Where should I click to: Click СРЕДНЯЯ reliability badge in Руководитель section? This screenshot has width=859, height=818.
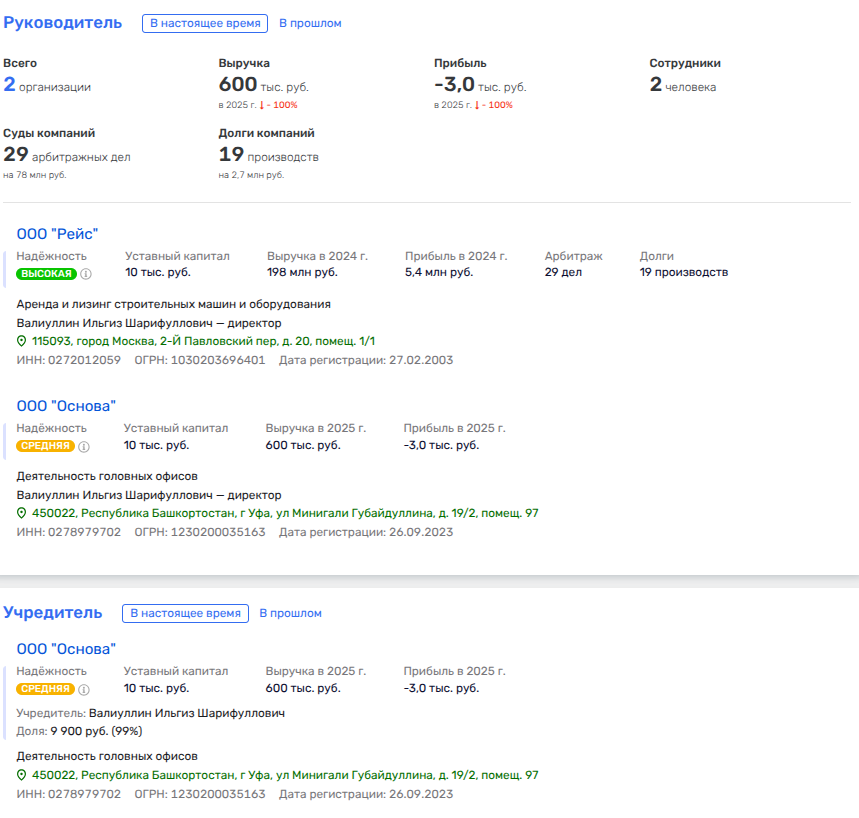tap(46, 446)
